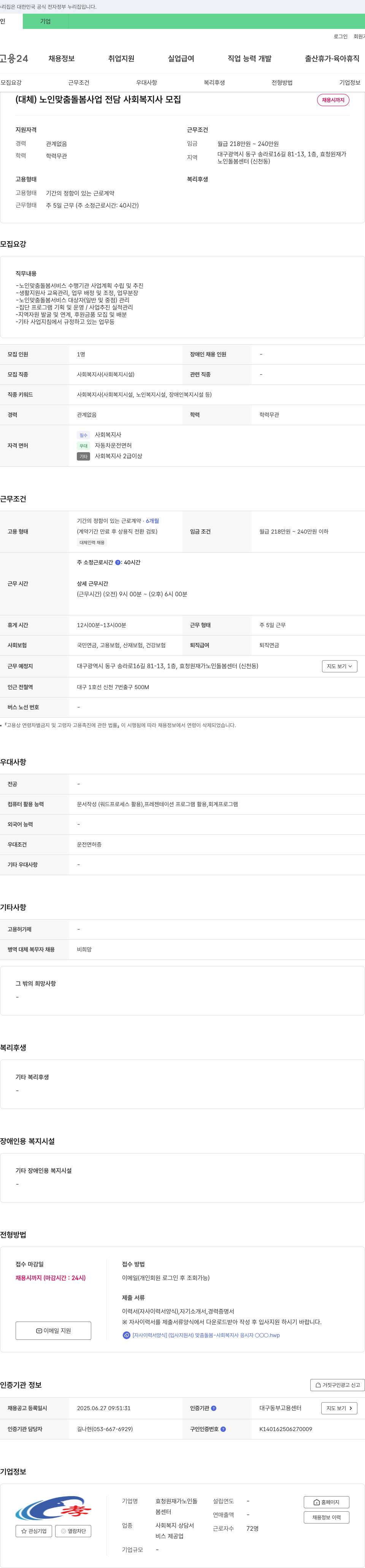Click 퇴직연금 value in 퇴직급여 row
This screenshot has height=1568, width=365.
[x=269, y=645]
